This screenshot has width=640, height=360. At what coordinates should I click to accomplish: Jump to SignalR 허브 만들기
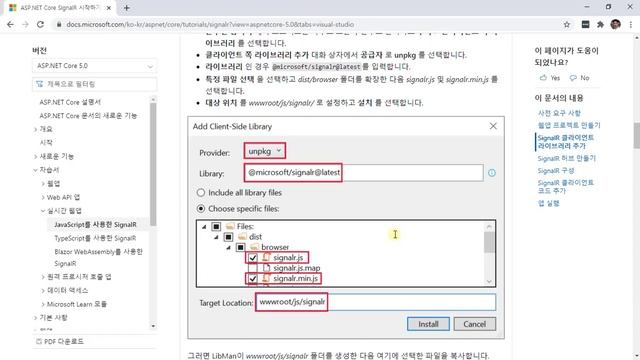567,158
